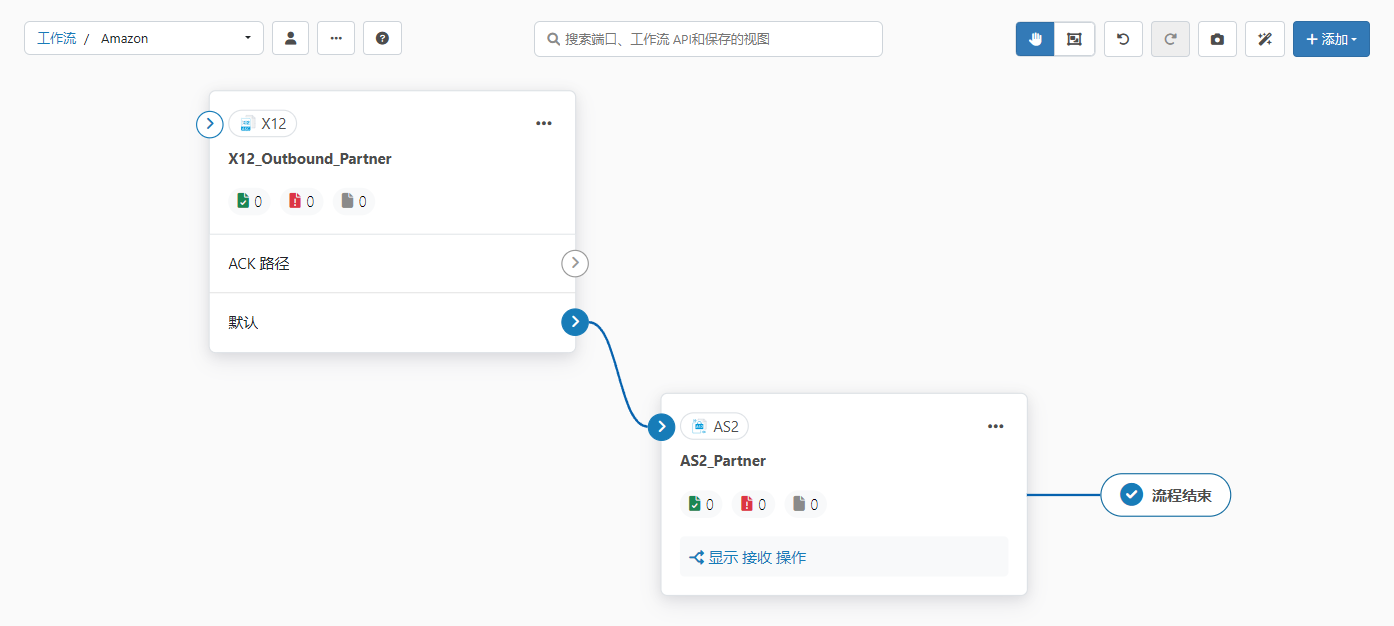This screenshot has width=1394, height=626.
Task: Click the undo arrow icon
Action: click(1123, 39)
